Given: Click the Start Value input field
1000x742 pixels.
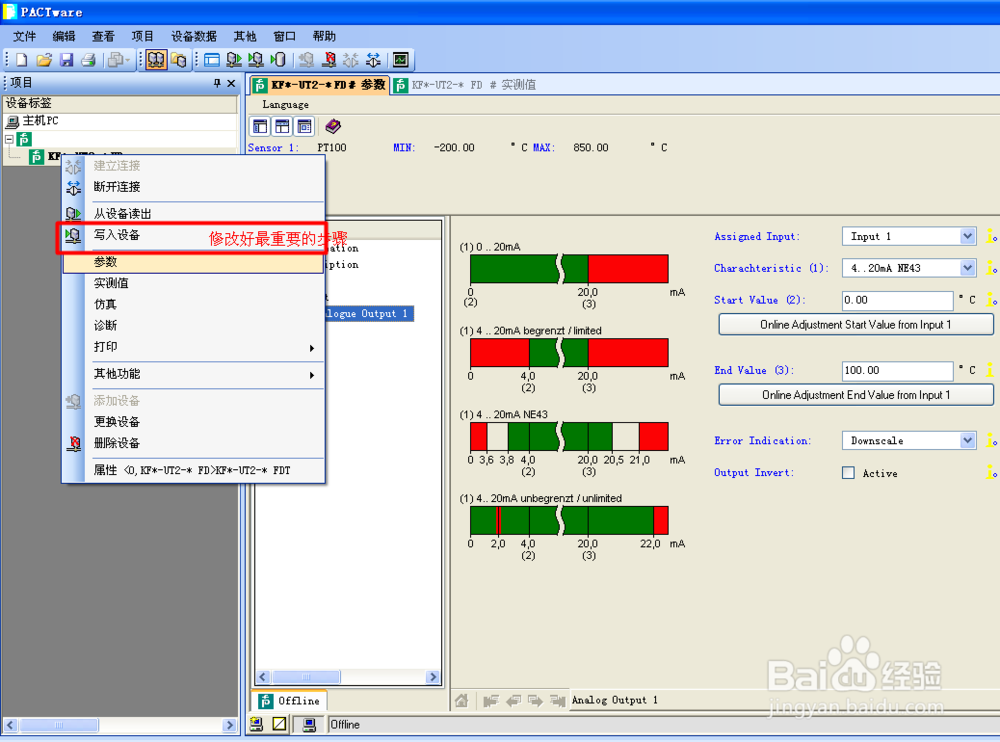Looking at the screenshot, I should 897,300.
